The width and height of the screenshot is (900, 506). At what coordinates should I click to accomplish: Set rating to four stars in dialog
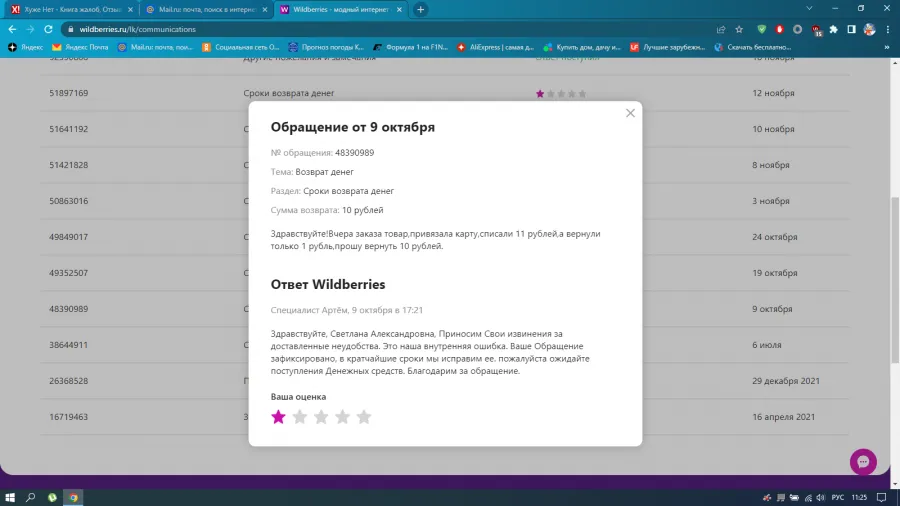coord(343,417)
